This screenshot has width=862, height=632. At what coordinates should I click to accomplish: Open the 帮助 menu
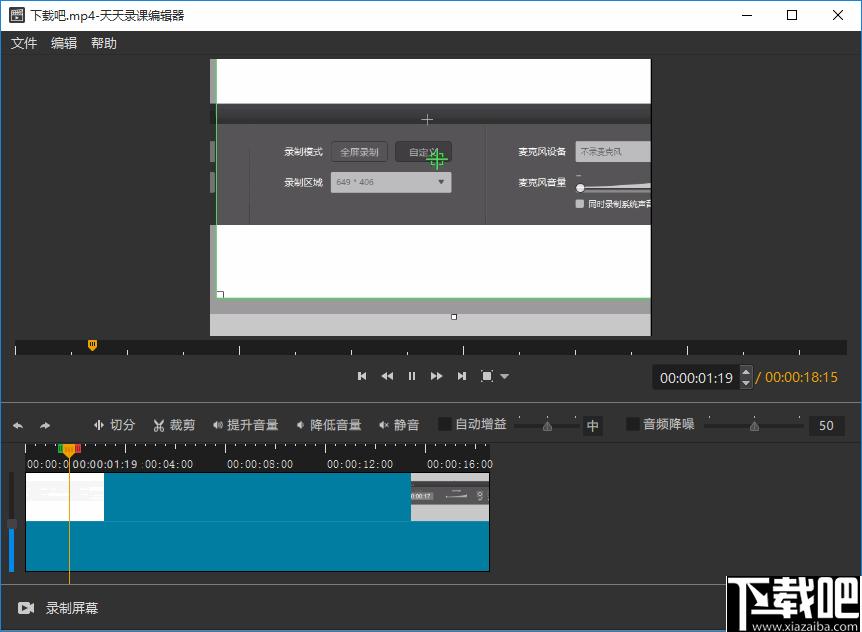point(104,43)
